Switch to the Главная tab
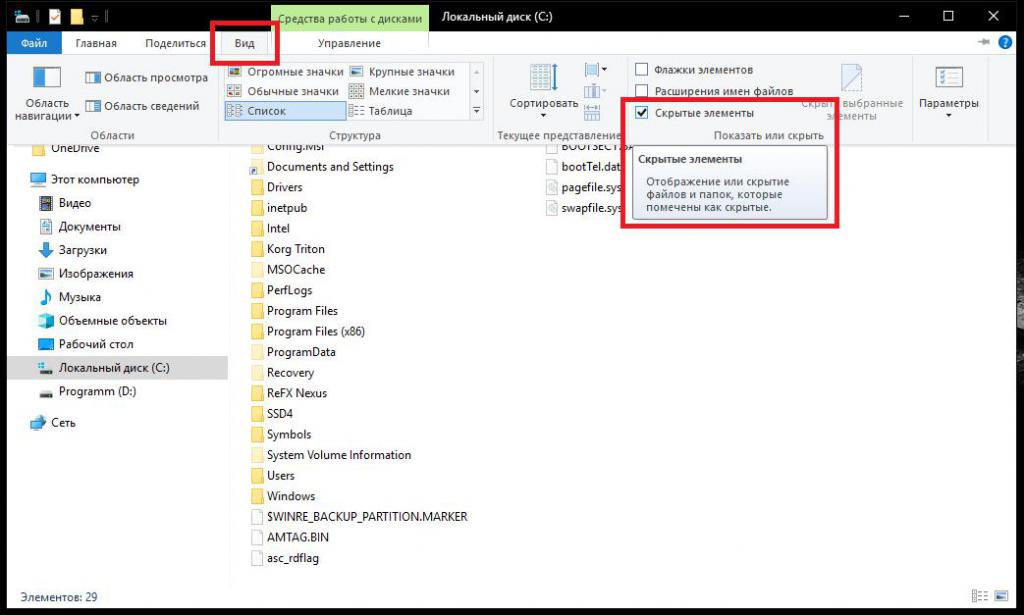1024x615 pixels. (96, 43)
